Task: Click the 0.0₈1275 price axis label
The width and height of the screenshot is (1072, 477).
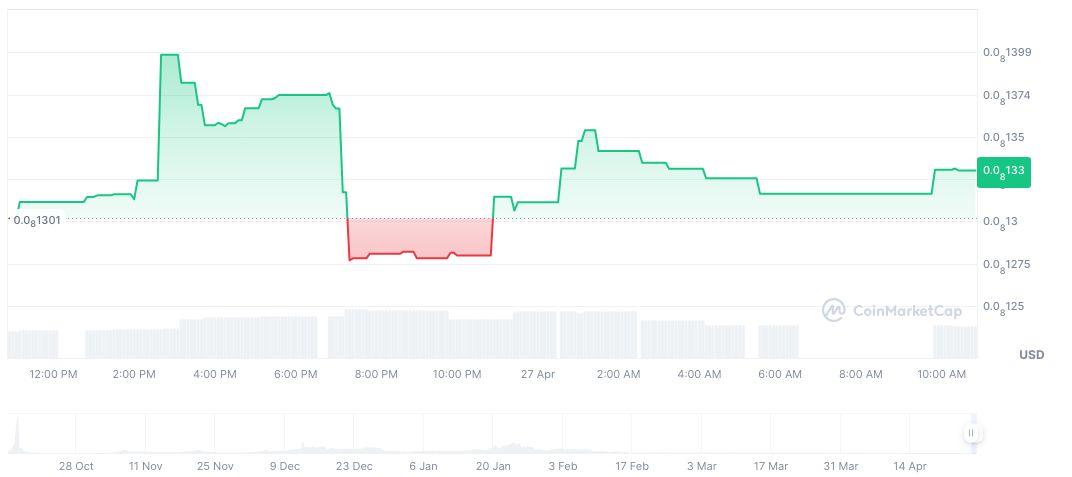Action: [x=1007, y=265]
